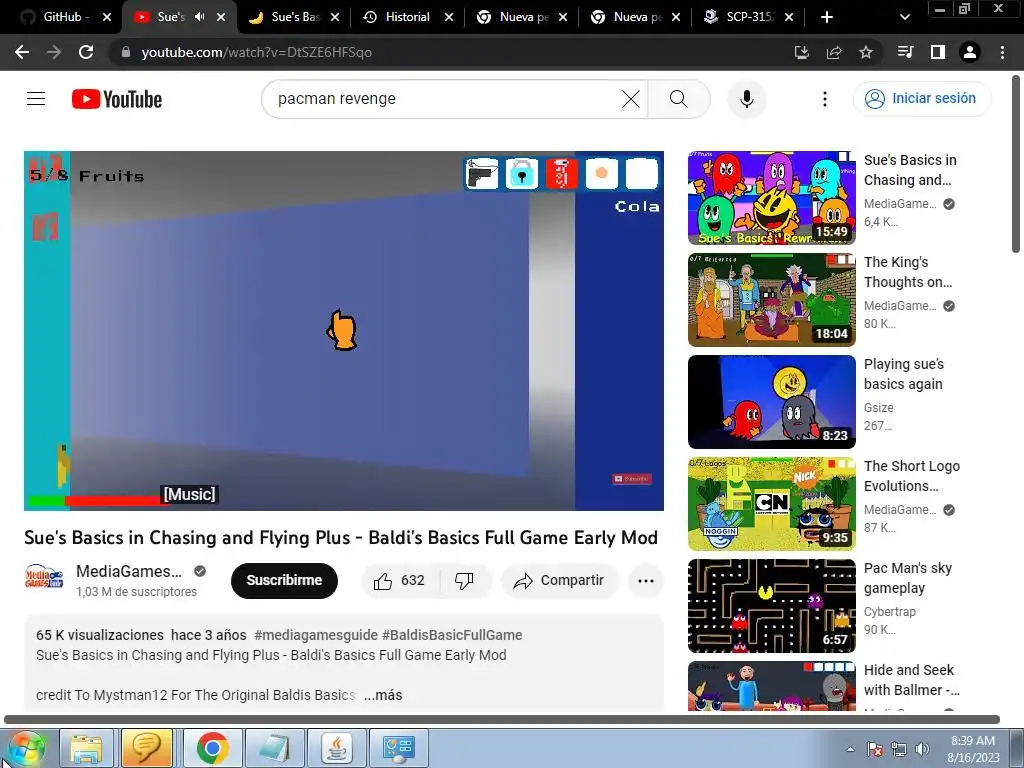Open the browser media control icon
Image resolution: width=1024 pixels, height=768 pixels.
[905, 52]
